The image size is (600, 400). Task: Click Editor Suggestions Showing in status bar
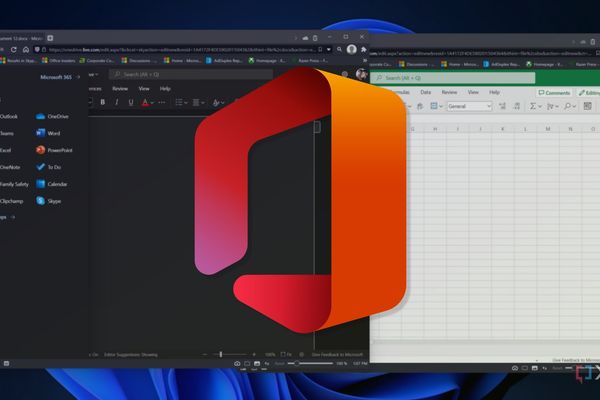coord(130,354)
